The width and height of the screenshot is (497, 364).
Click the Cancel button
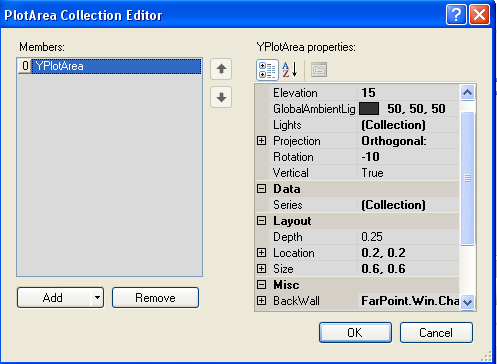point(436,332)
